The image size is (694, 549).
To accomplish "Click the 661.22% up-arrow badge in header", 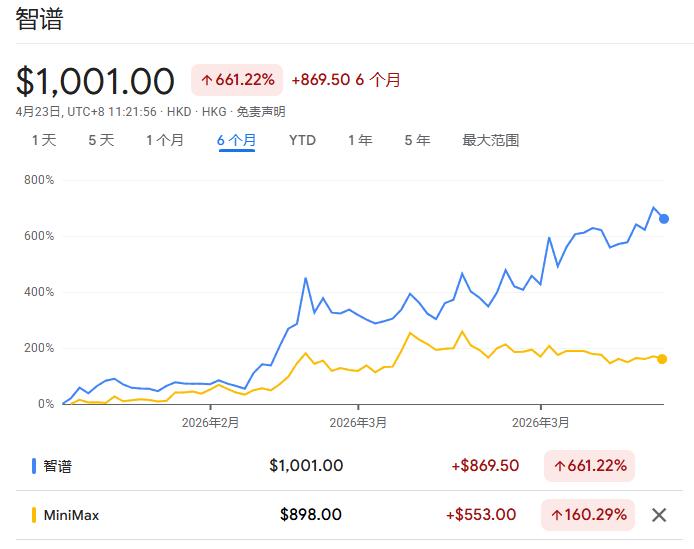I will pos(237,80).
